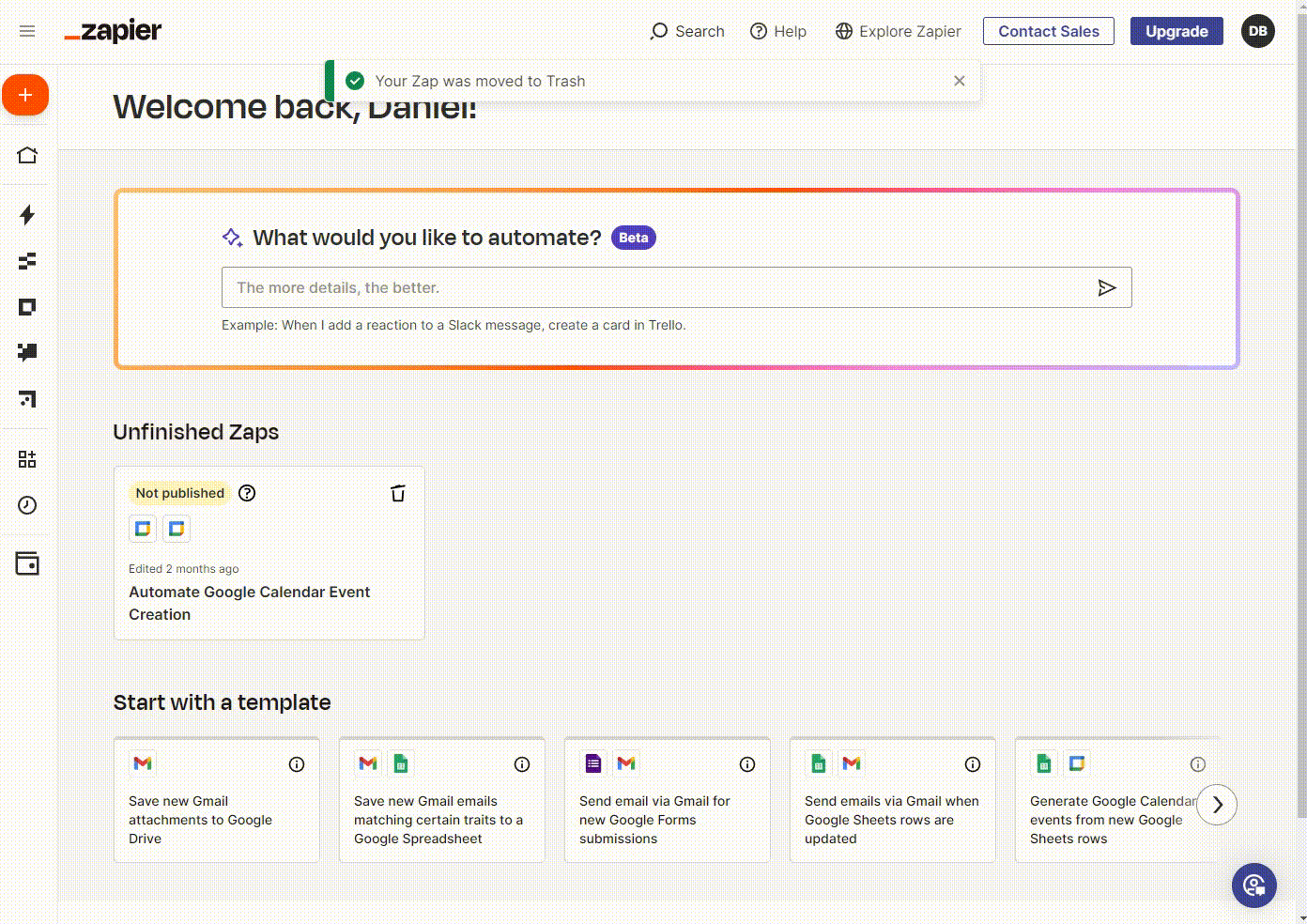Click the trash icon on the unfinished Zap
Image resolution: width=1307 pixels, height=924 pixels.
coord(398,492)
